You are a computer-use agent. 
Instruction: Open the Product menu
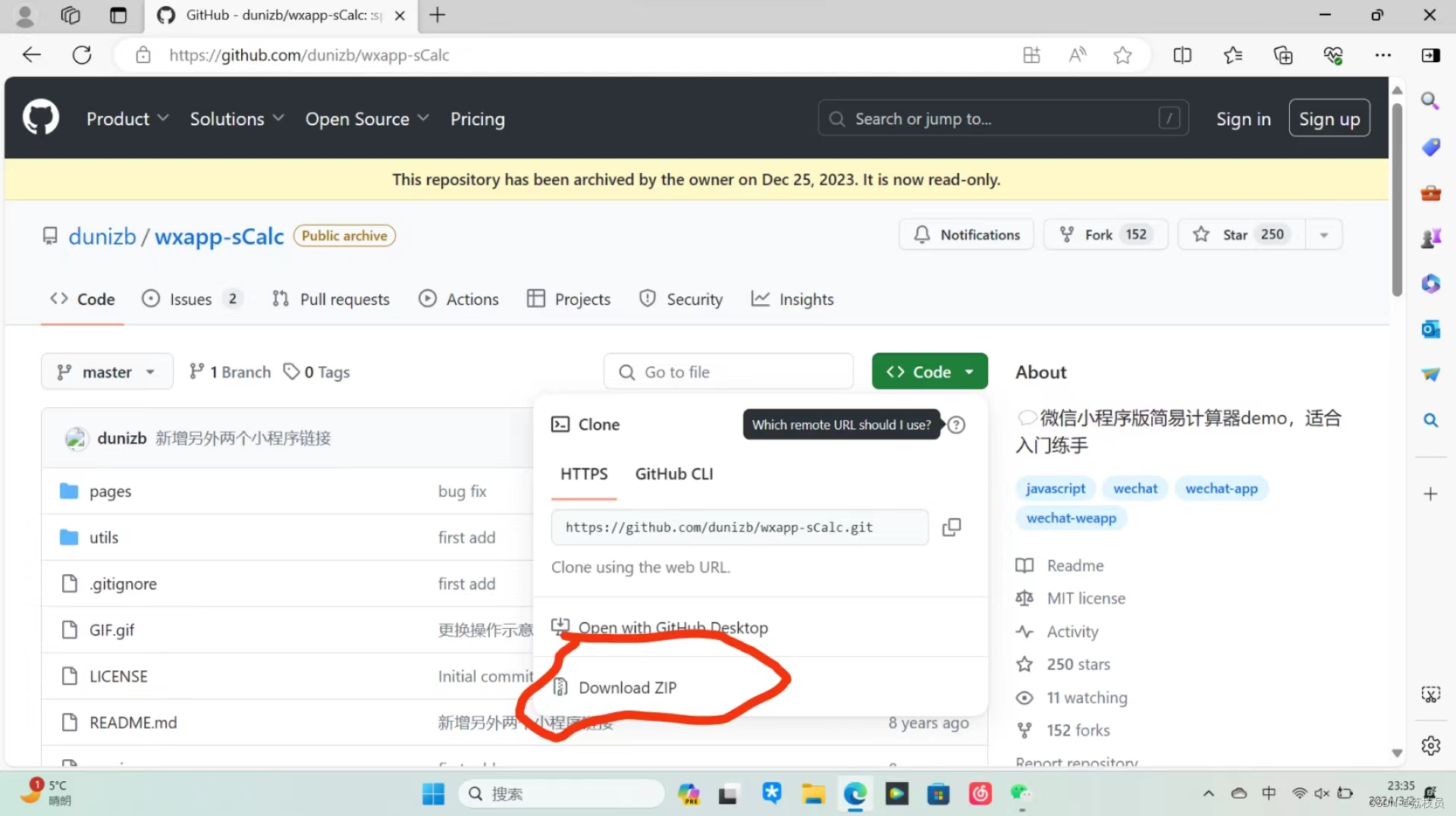click(127, 118)
